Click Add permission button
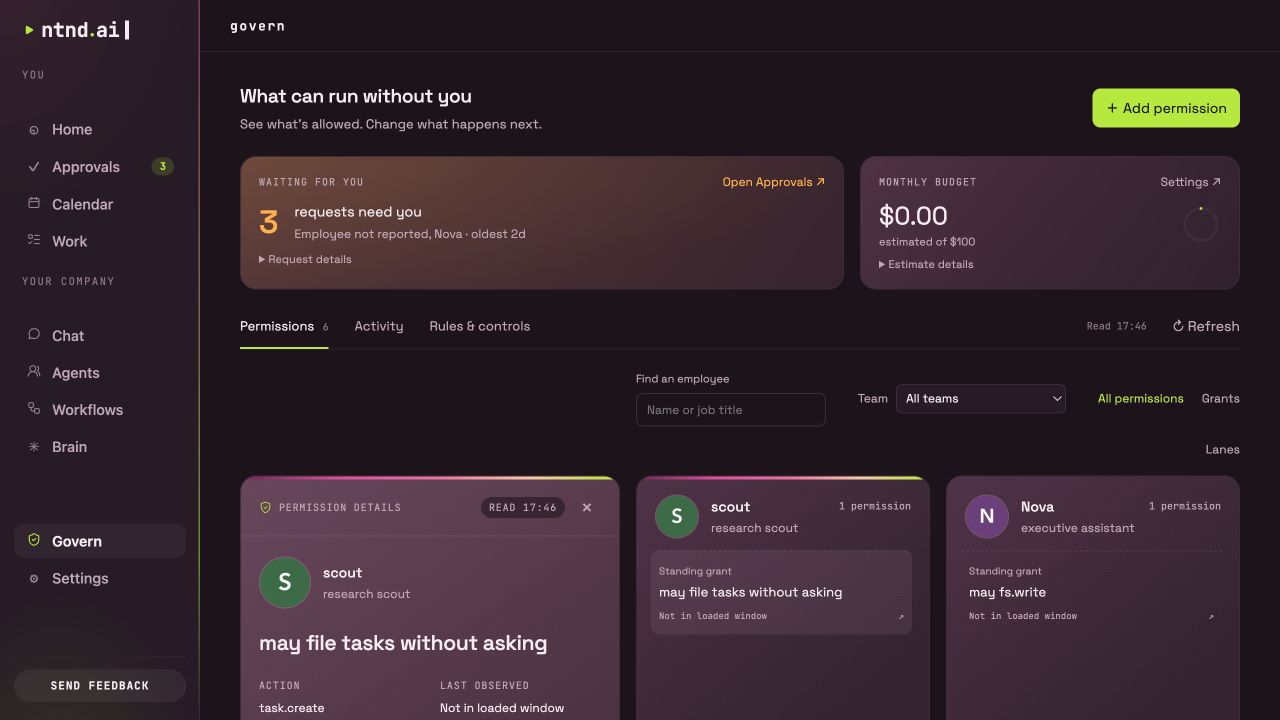 point(1166,108)
